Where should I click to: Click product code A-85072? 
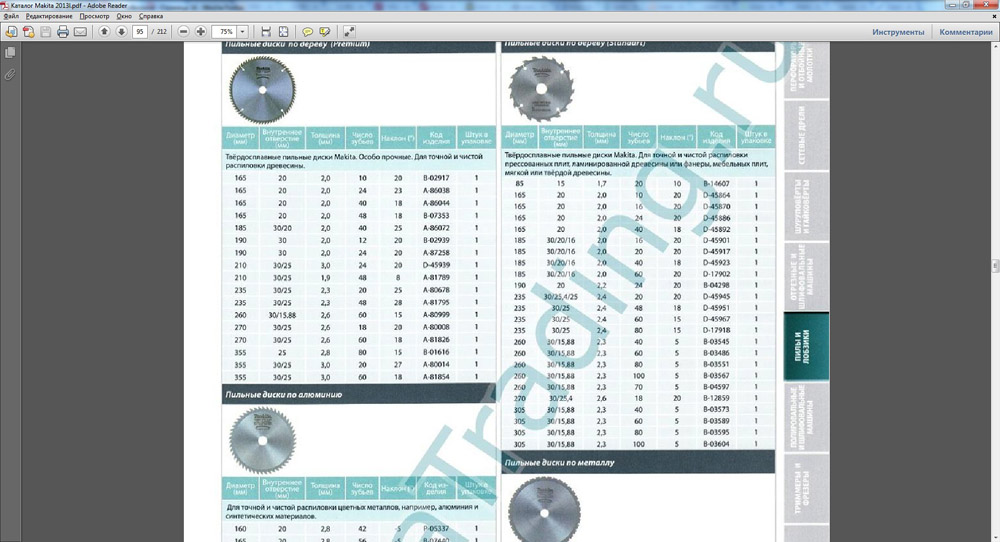436,228
